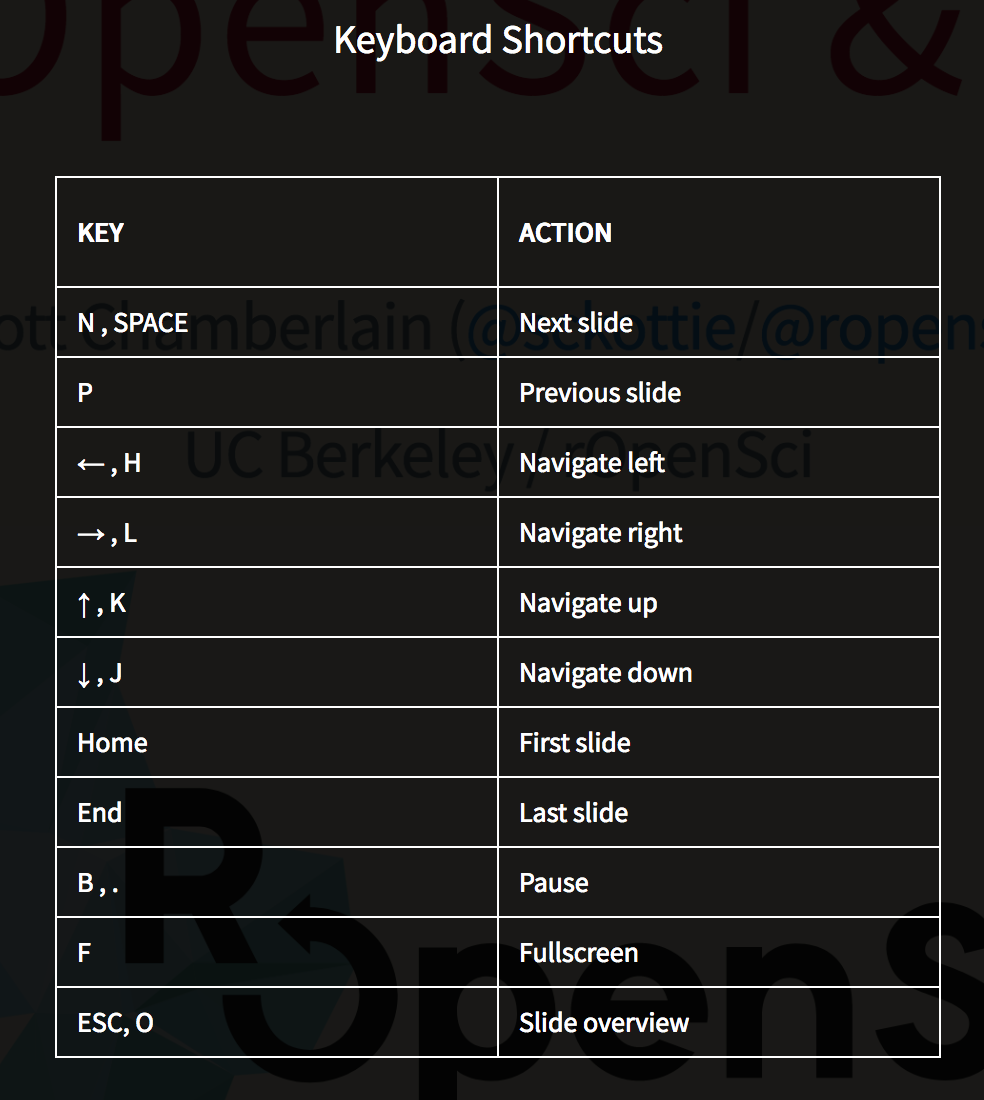This screenshot has width=984, height=1100.
Task: Click the 'ESC, O' key cell
Action: [277, 1022]
